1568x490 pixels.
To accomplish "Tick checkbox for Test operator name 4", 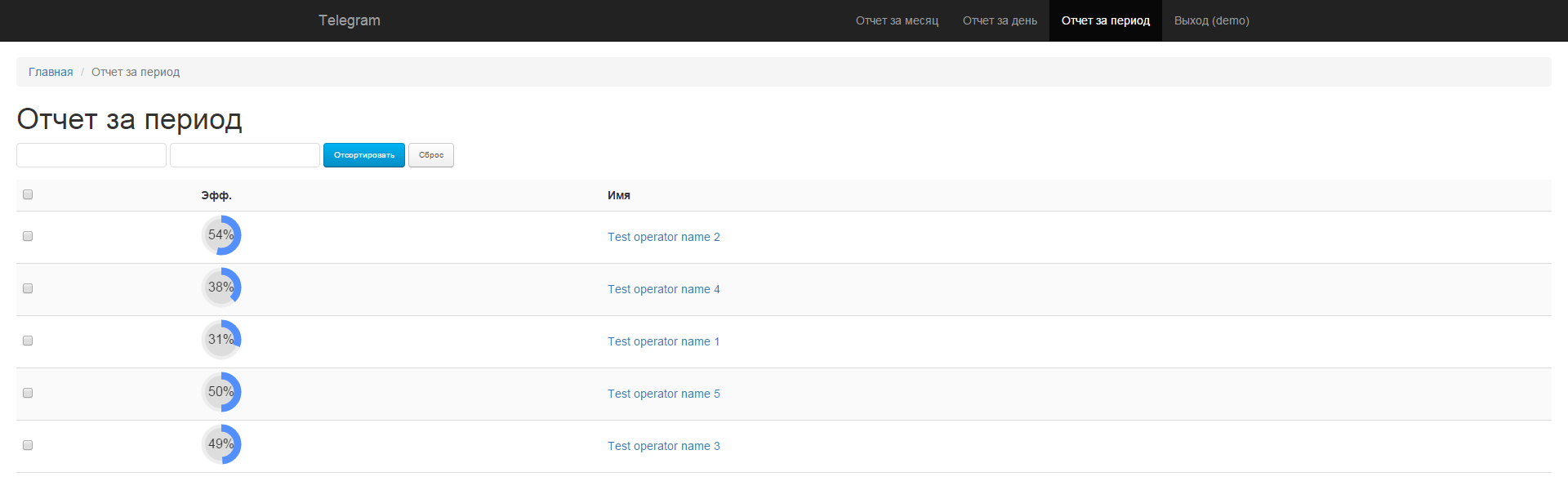I will 28,288.
